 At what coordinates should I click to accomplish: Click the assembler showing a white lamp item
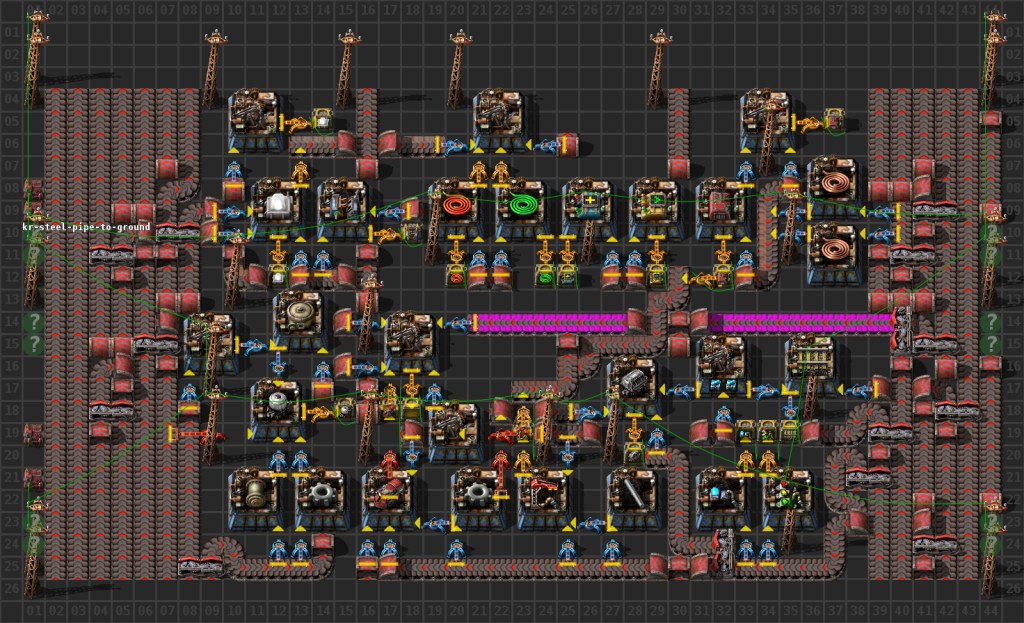click(x=278, y=208)
